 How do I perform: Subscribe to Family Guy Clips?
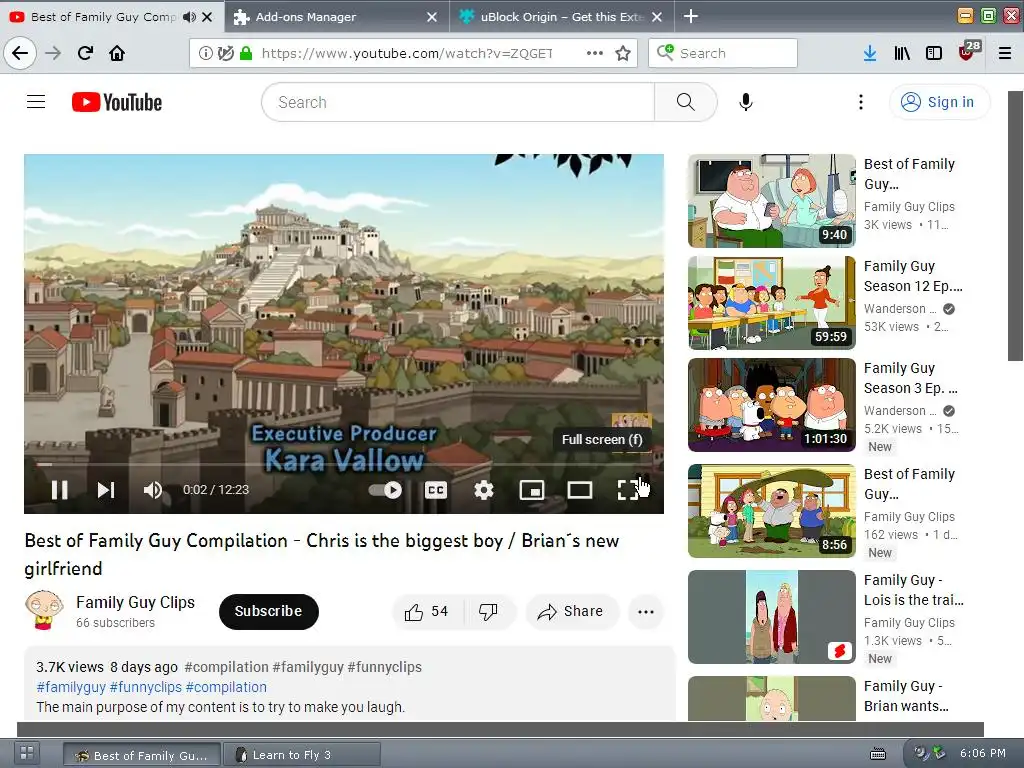point(268,611)
